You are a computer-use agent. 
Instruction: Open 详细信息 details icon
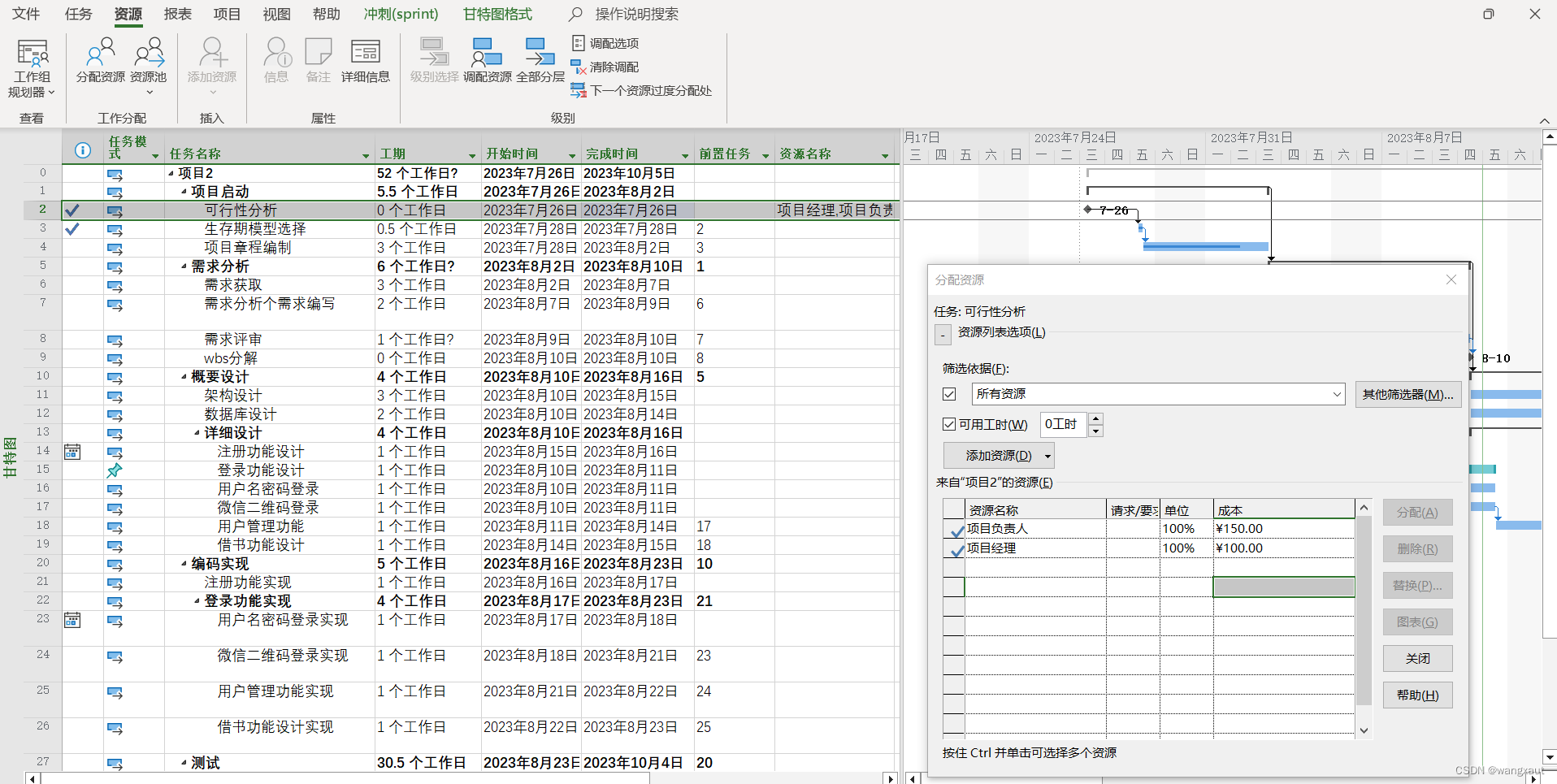pos(366,60)
